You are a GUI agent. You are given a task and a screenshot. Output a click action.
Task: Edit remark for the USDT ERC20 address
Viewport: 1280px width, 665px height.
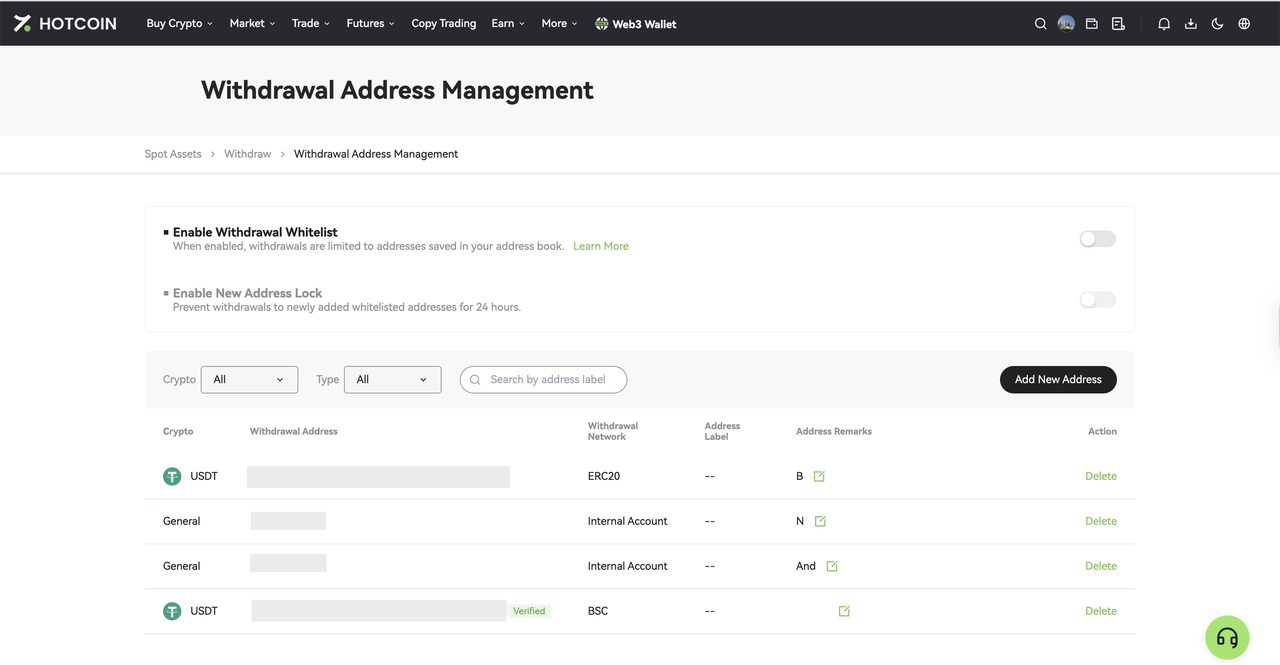point(819,476)
